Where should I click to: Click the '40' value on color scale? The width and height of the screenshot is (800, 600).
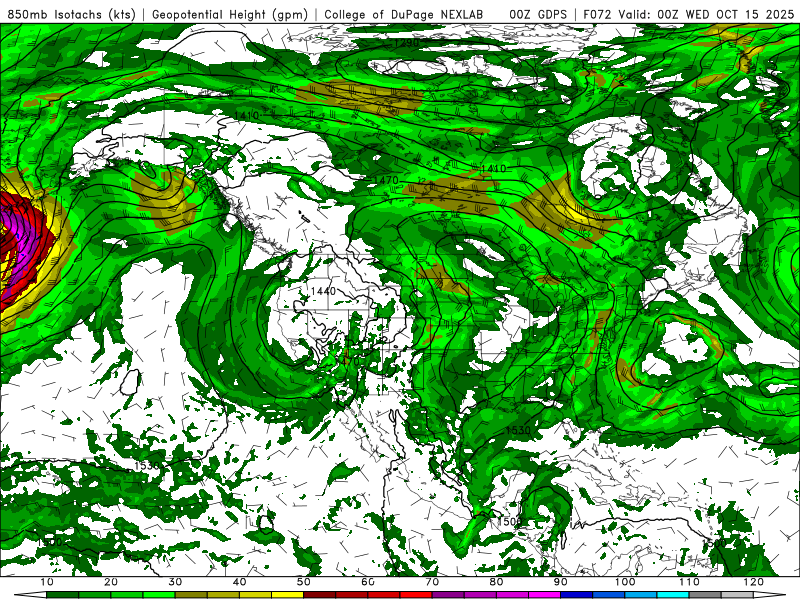(x=239, y=582)
